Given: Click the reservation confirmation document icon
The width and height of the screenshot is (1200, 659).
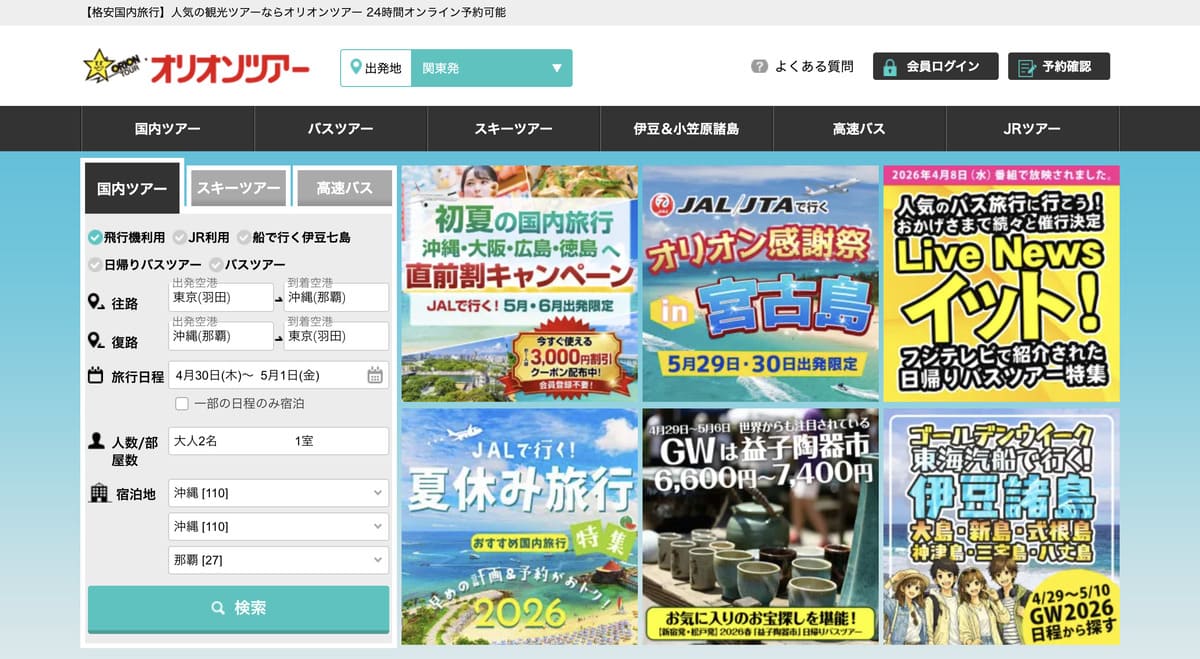Looking at the screenshot, I should (1026, 67).
